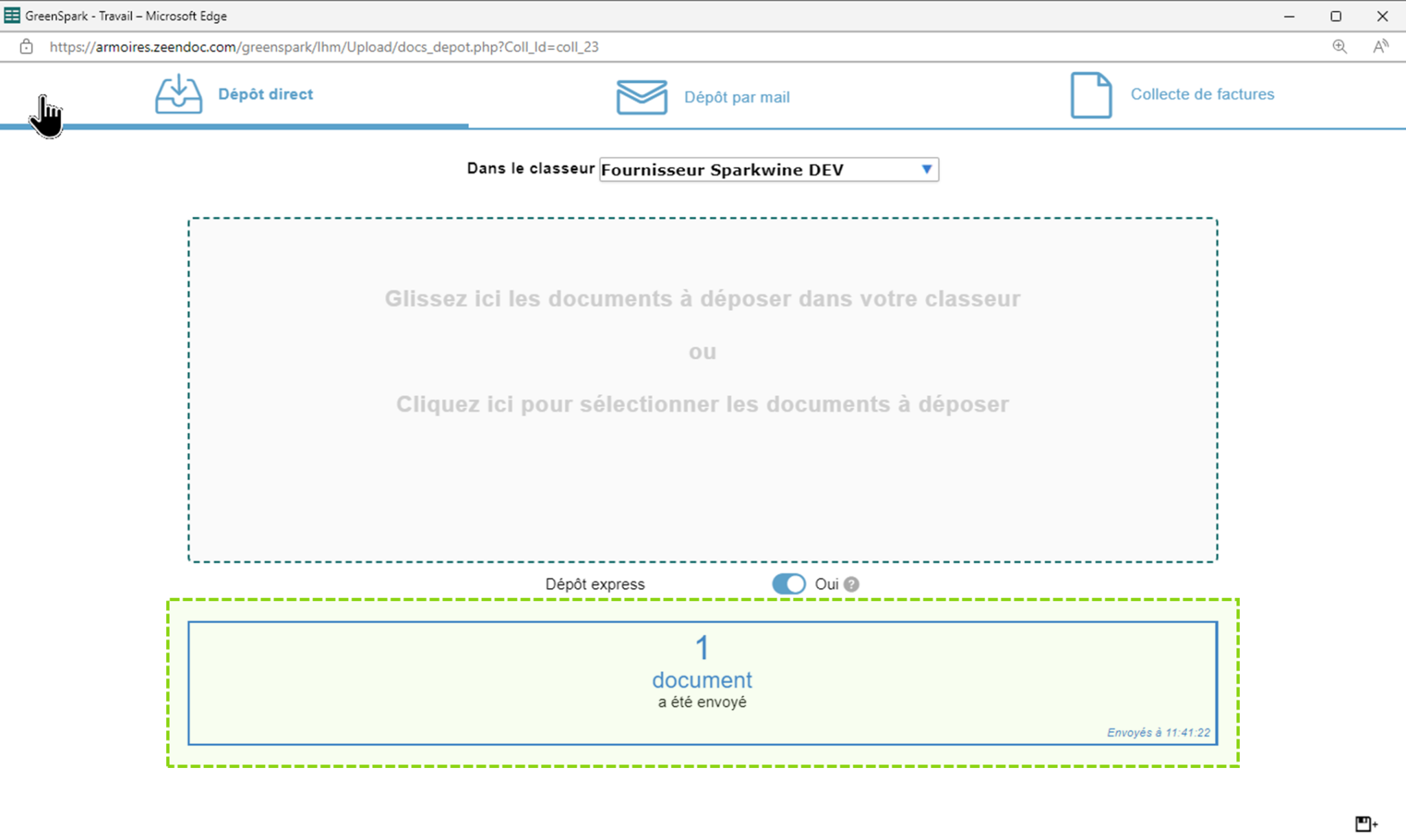The width and height of the screenshot is (1406, 840).
Task: Switch to the Dépôt par mail tab
Action: [737, 97]
